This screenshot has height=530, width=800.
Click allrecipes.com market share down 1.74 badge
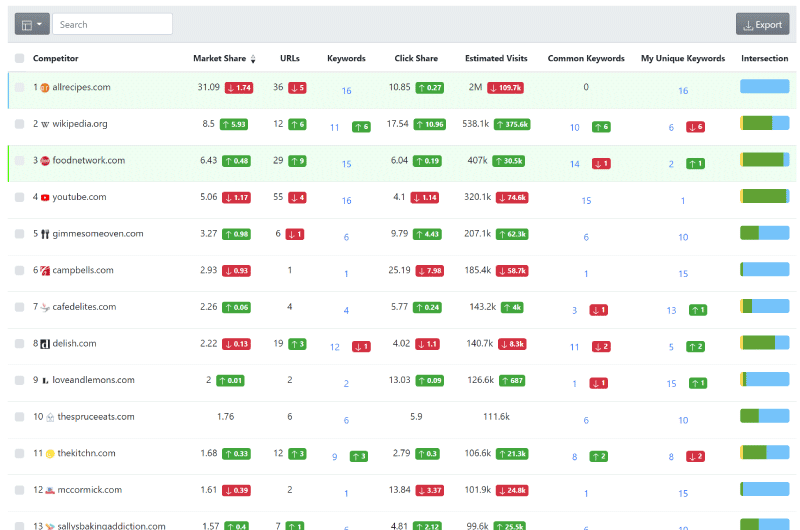239,88
